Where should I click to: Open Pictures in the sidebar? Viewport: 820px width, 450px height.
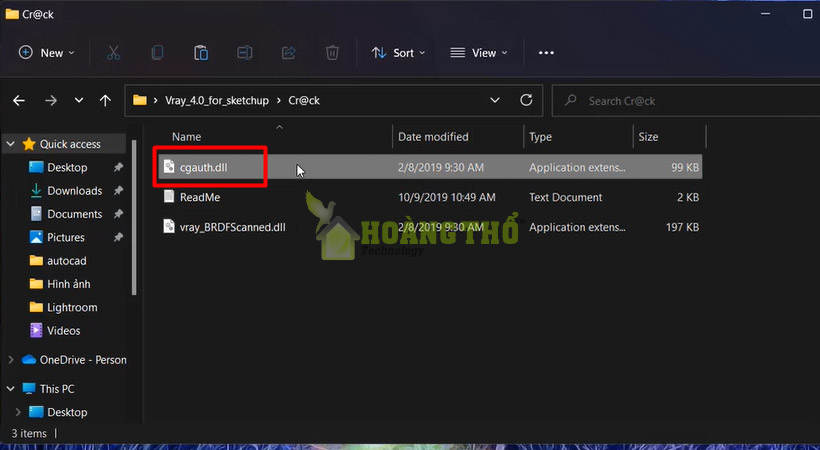pyautogui.click(x=65, y=238)
